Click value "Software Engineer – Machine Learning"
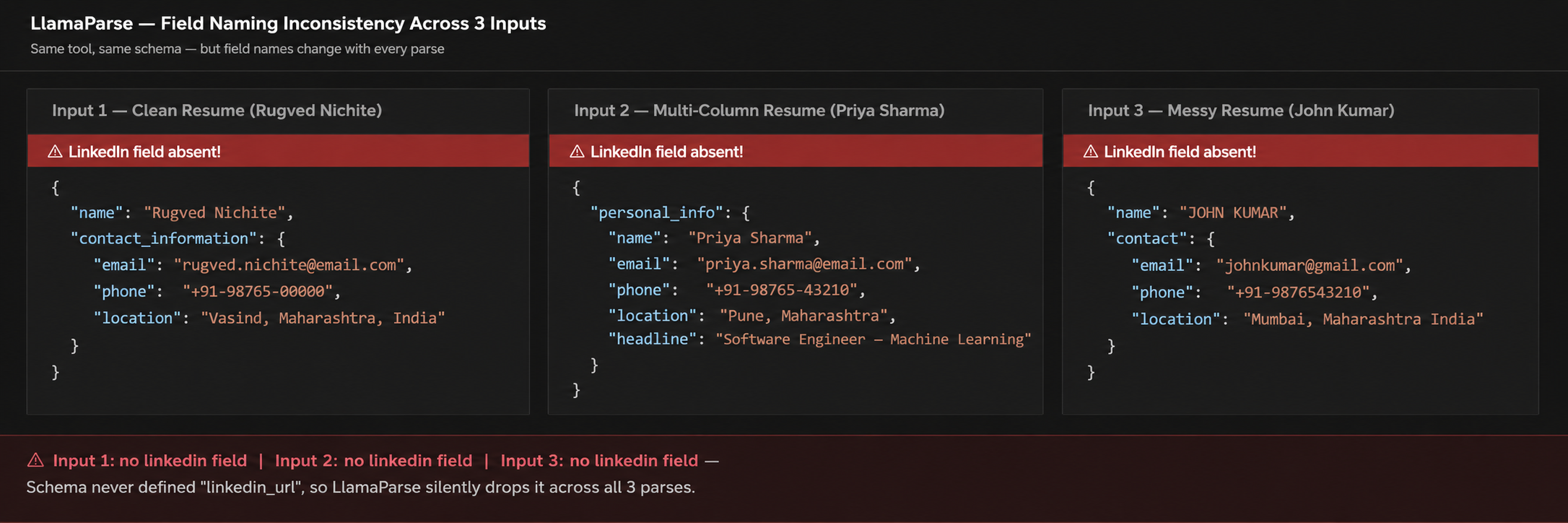This screenshot has height=523, width=1568. point(873,340)
